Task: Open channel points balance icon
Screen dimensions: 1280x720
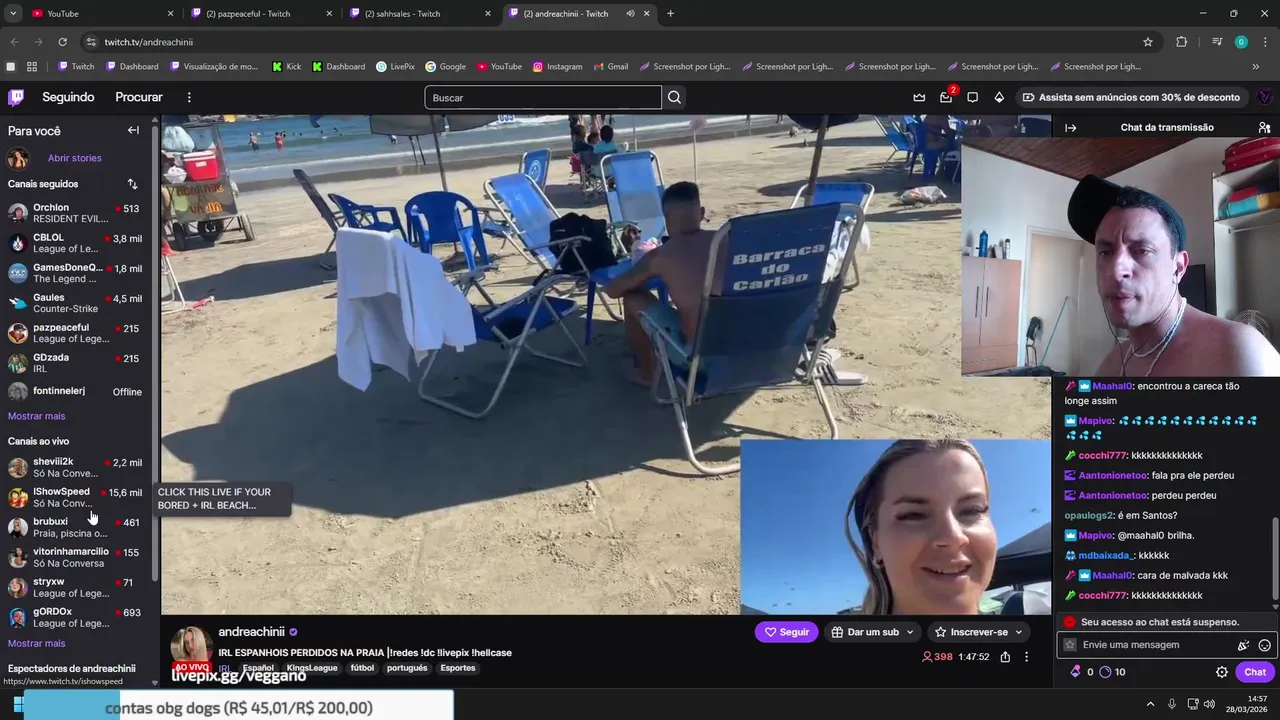Action: tap(1105, 672)
